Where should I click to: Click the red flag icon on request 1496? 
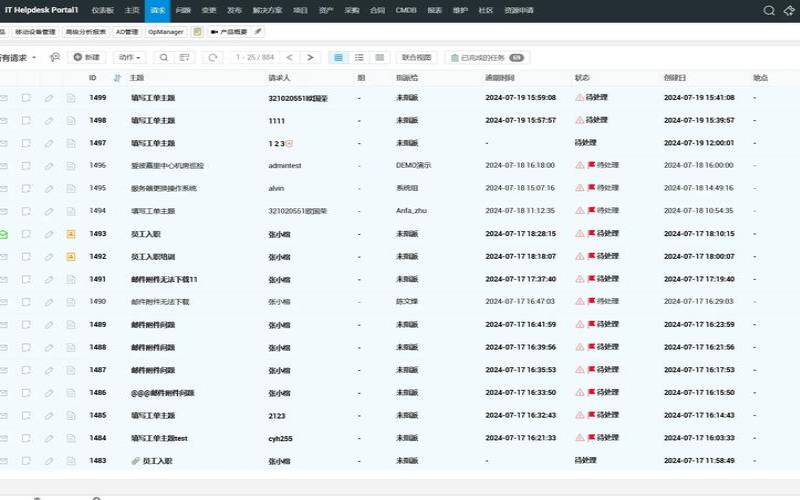coord(591,165)
